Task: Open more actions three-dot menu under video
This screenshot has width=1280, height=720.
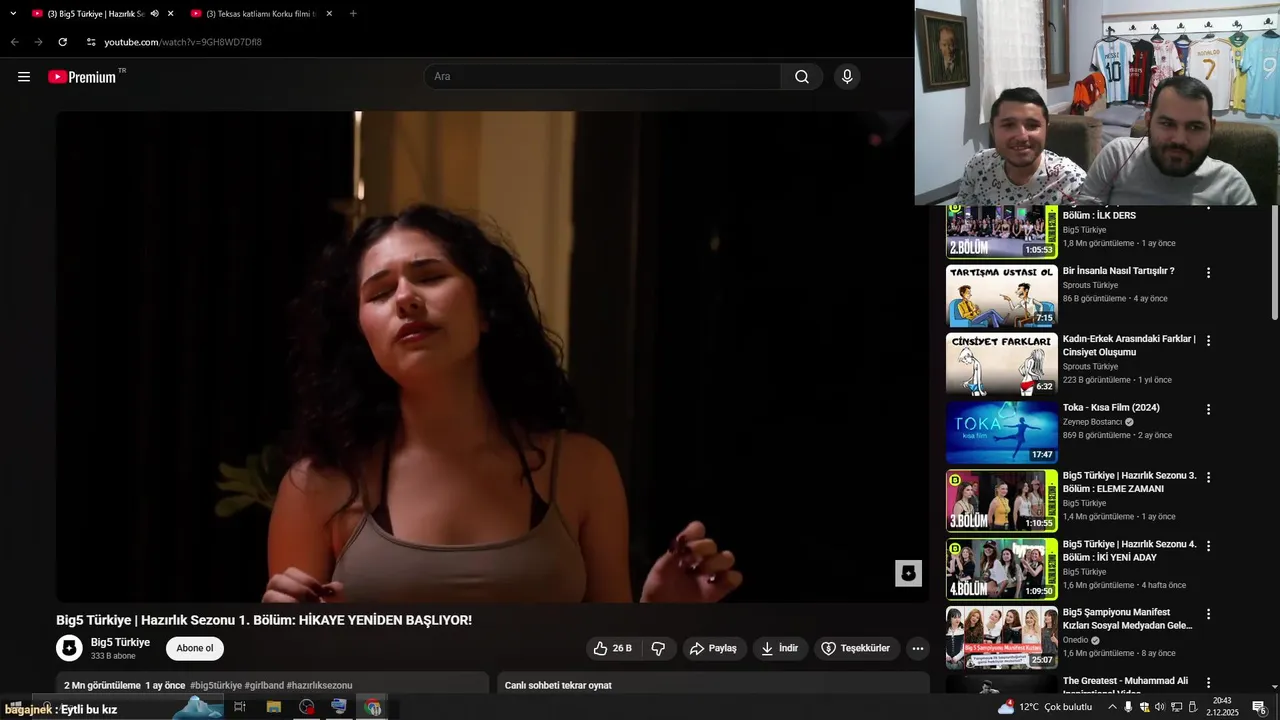Action: point(918,648)
